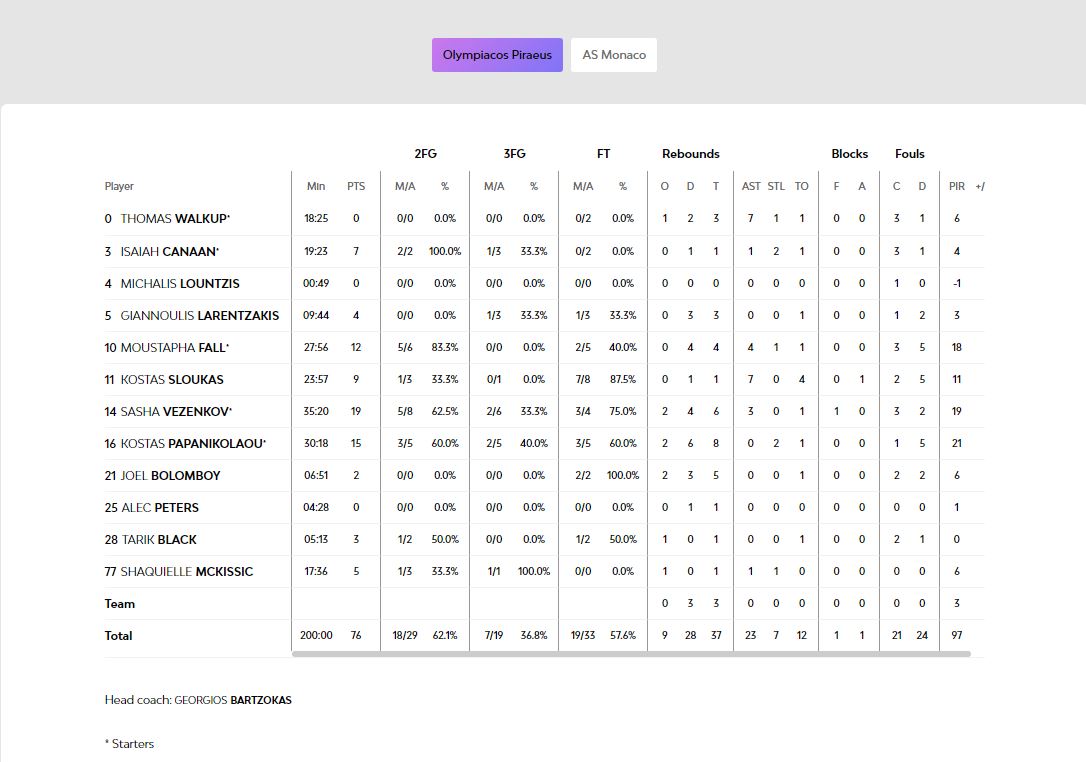Select Lountzis' minutes 00:49
Screen dimensions: 1086x762
[x=316, y=283]
